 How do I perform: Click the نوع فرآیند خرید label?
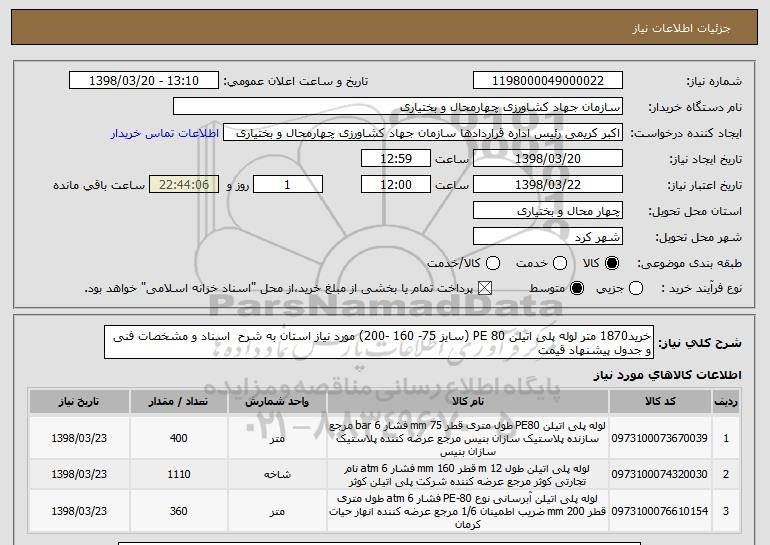point(701,289)
